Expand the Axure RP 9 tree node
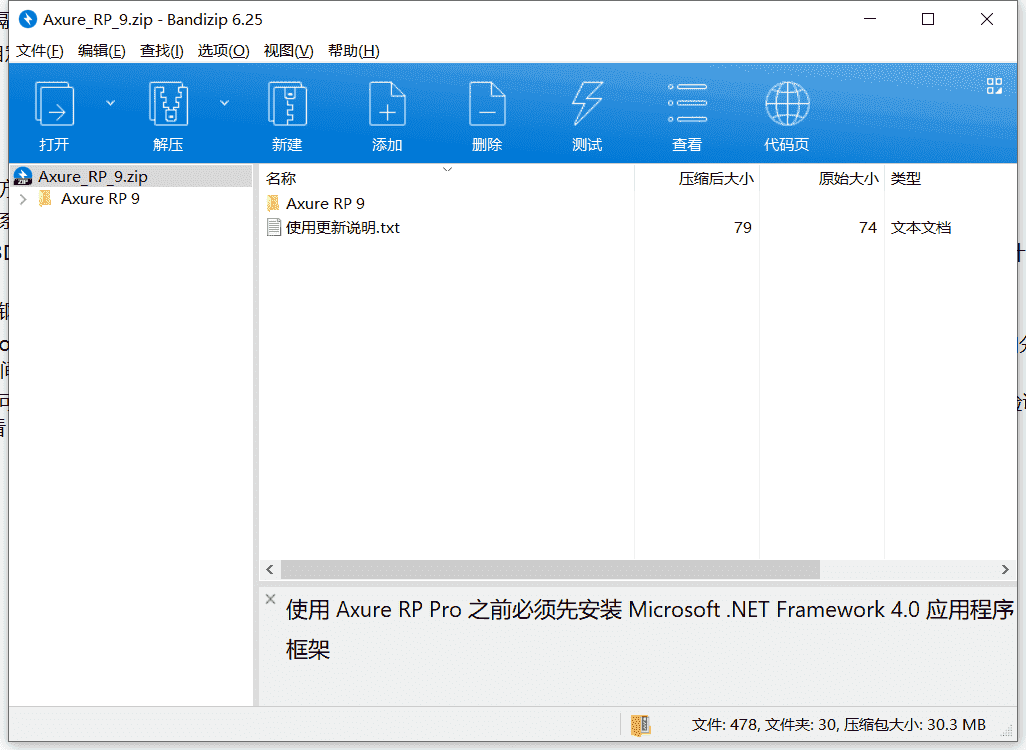Image resolution: width=1026 pixels, height=750 pixels. (x=24, y=199)
